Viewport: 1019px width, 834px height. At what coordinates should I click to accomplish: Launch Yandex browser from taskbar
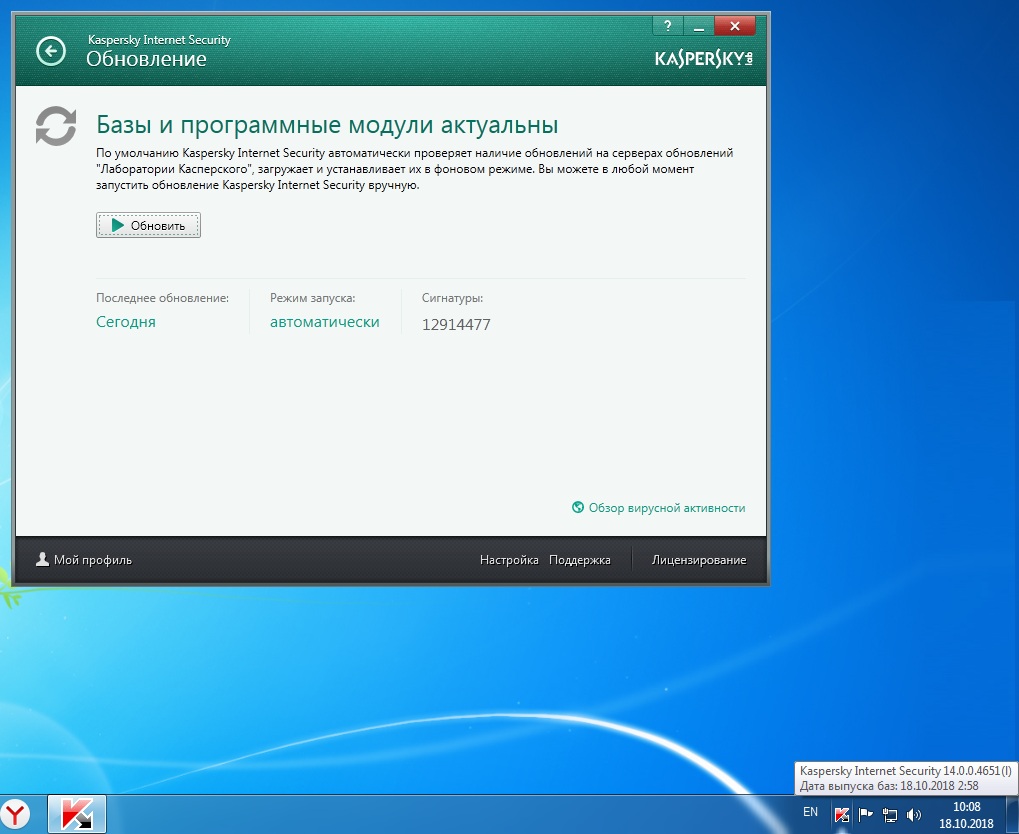16,814
